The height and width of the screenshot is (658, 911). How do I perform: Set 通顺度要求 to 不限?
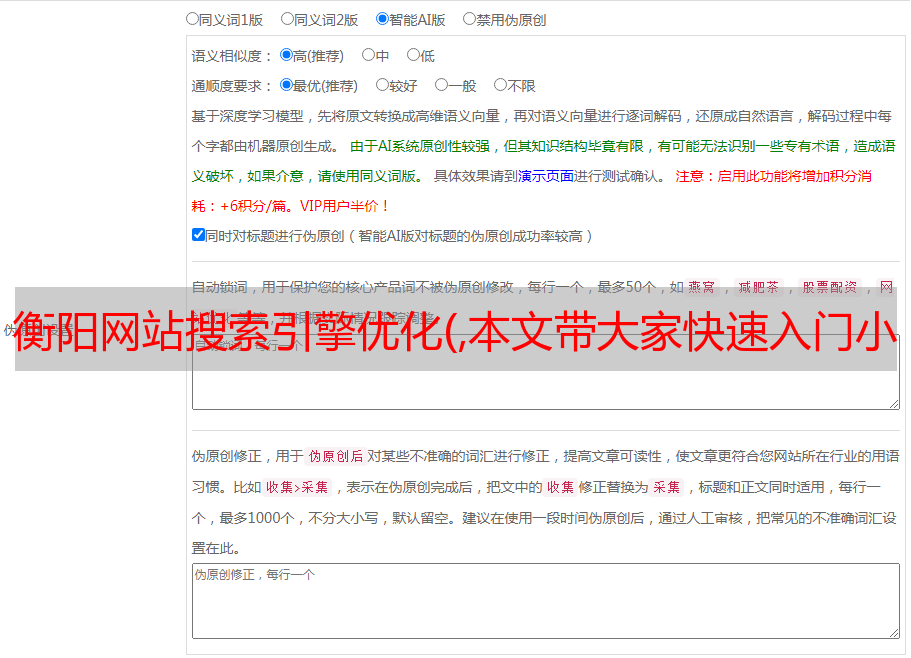point(500,85)
